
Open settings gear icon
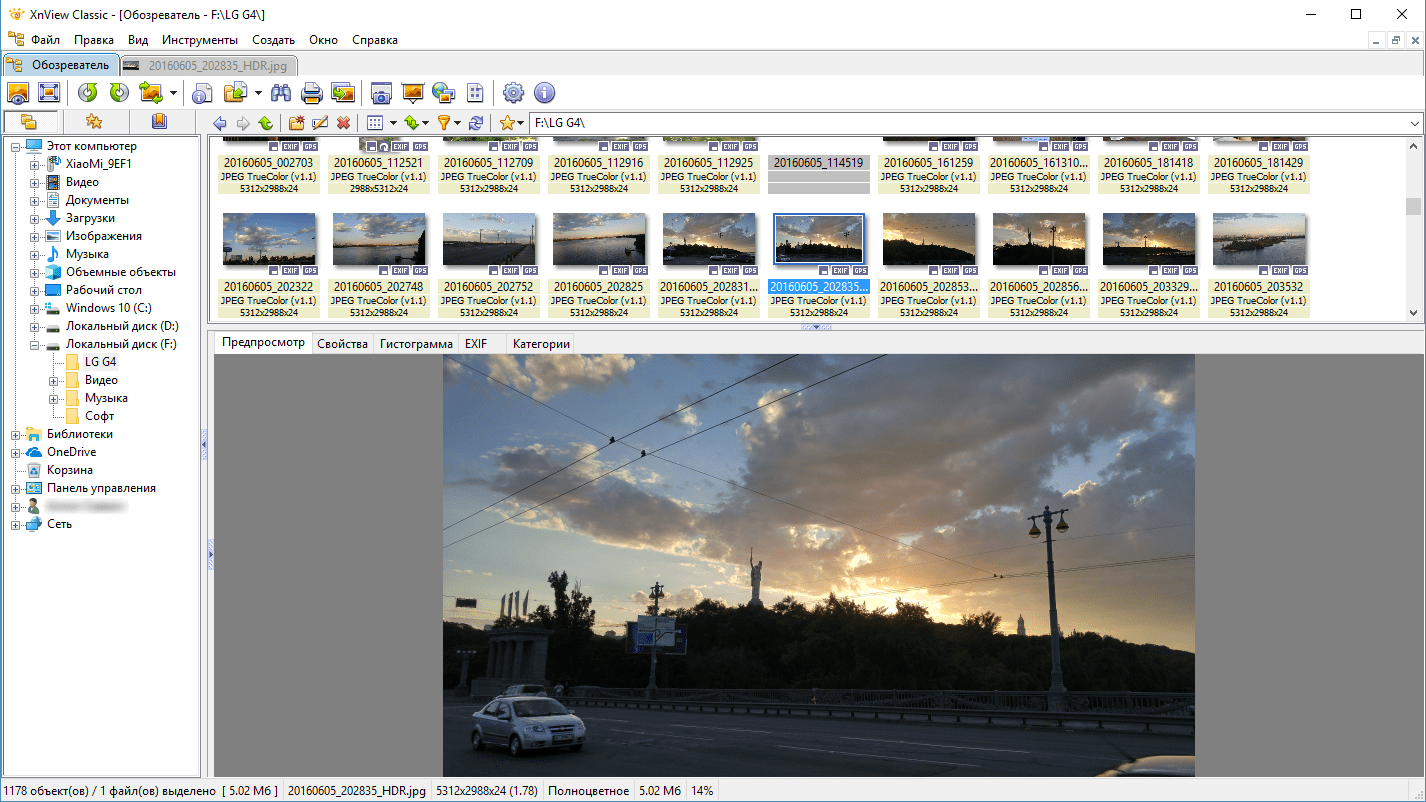point(513,93)
